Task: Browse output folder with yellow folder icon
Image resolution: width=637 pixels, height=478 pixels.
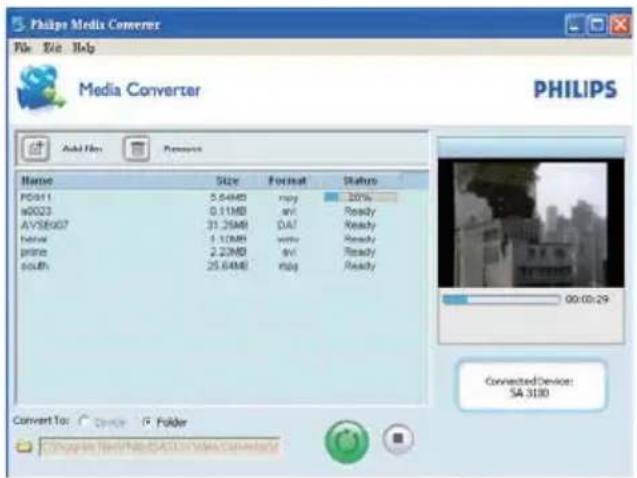Action: click(24, 446)
